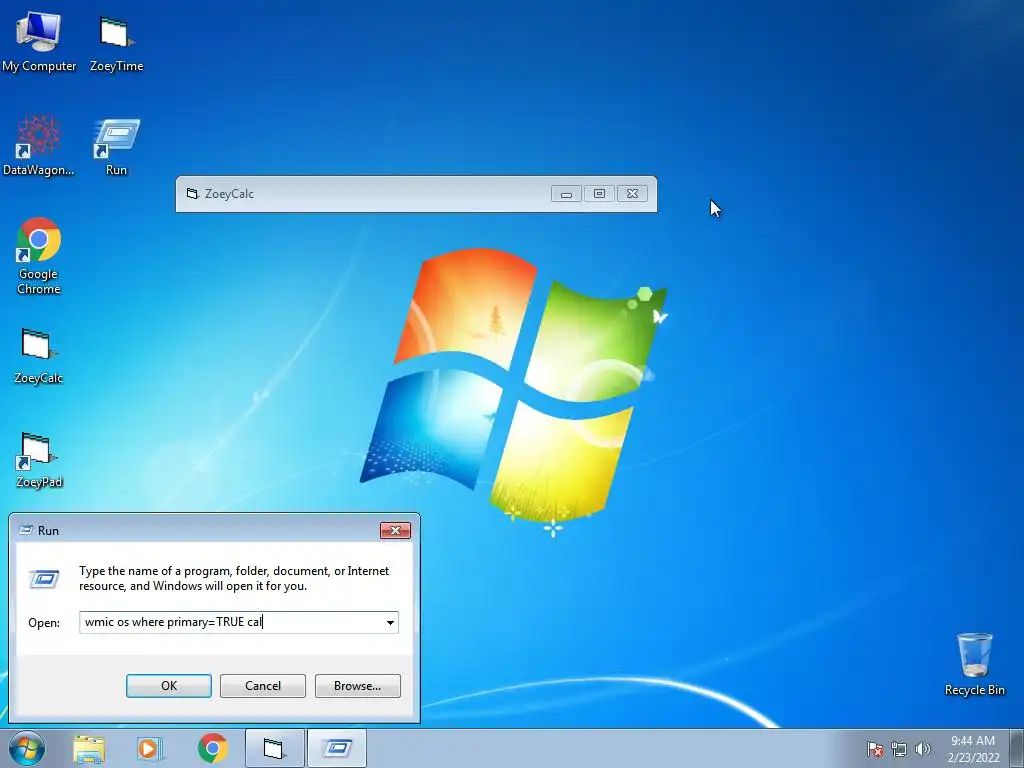Open the network tray icon

point(899,749)
